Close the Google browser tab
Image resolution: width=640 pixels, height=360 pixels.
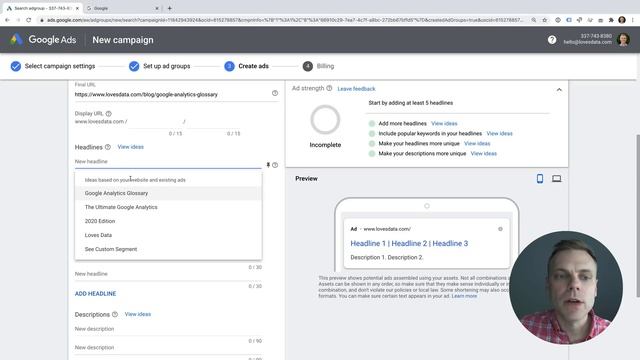157,8
